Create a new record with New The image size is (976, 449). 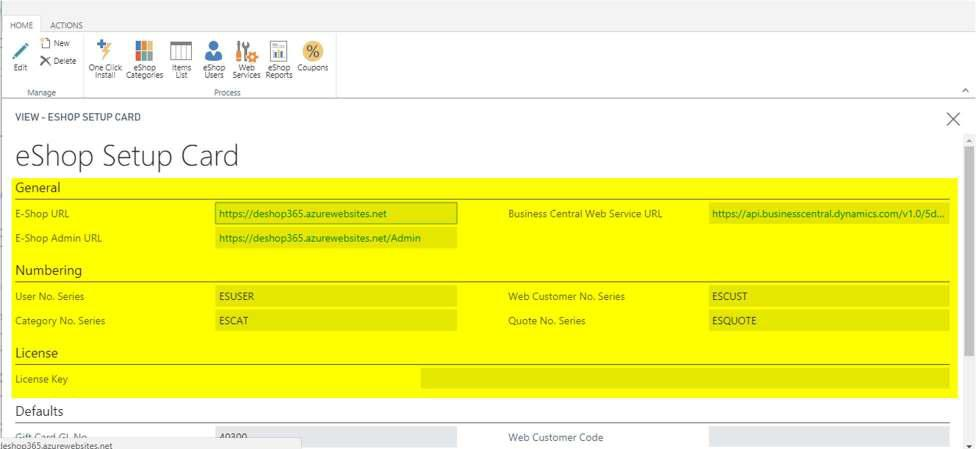coord(55,44)
